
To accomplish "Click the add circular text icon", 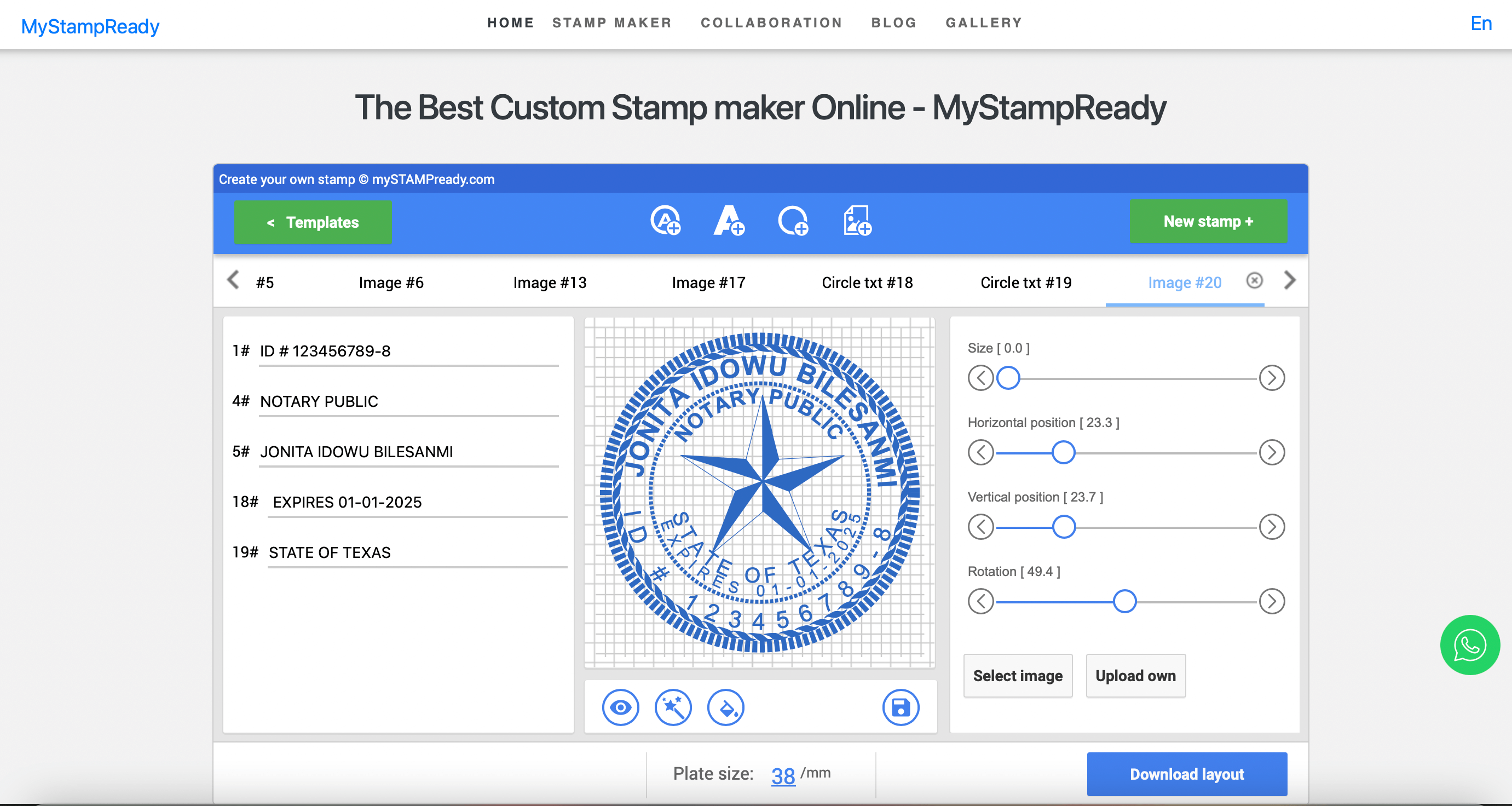I will [x=665, y=221].
